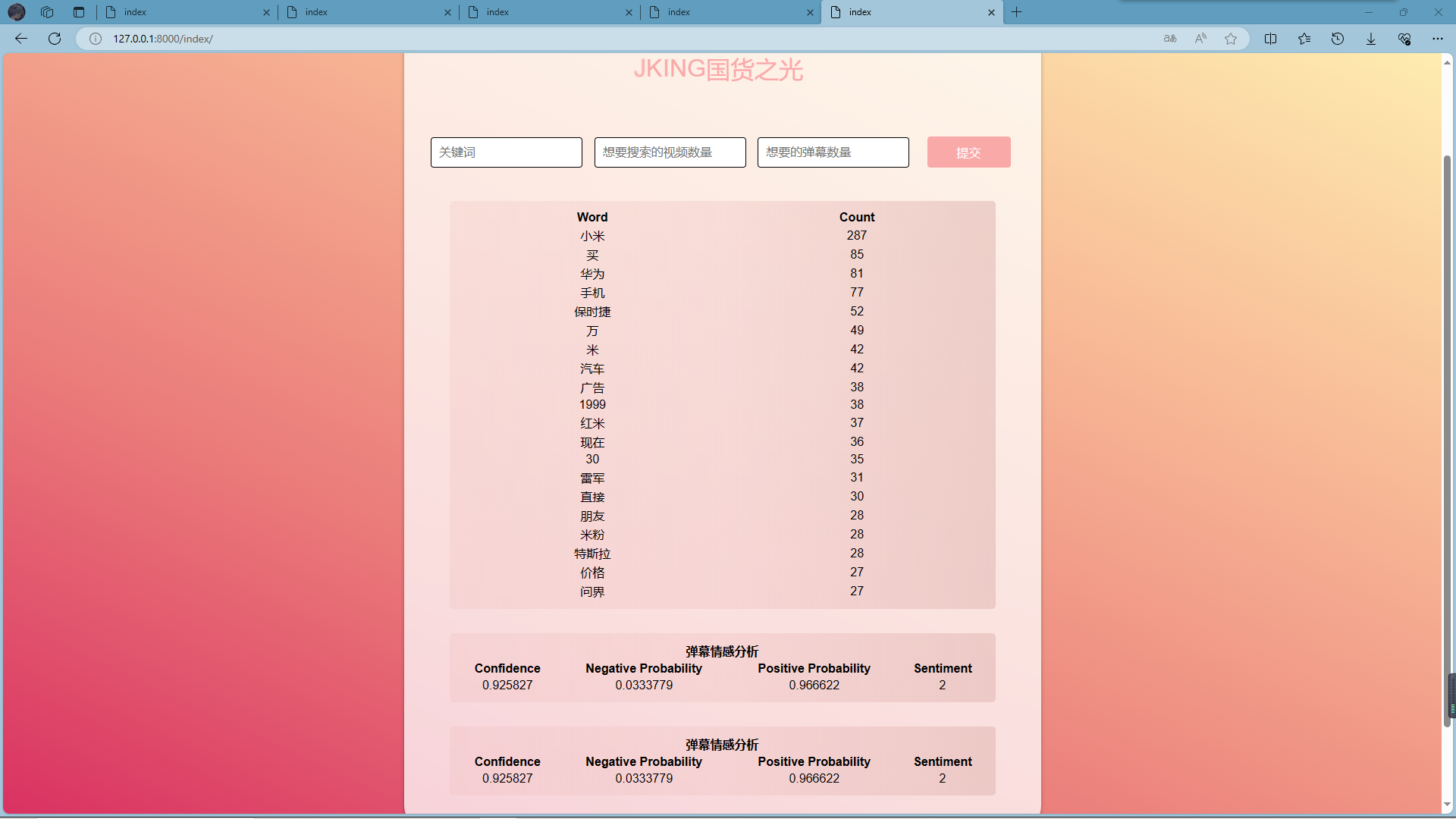The width and height of the screenshot is (1456, 819).
Task: Open the Settings and more ellipsis menu
Action: point(1438,39)
